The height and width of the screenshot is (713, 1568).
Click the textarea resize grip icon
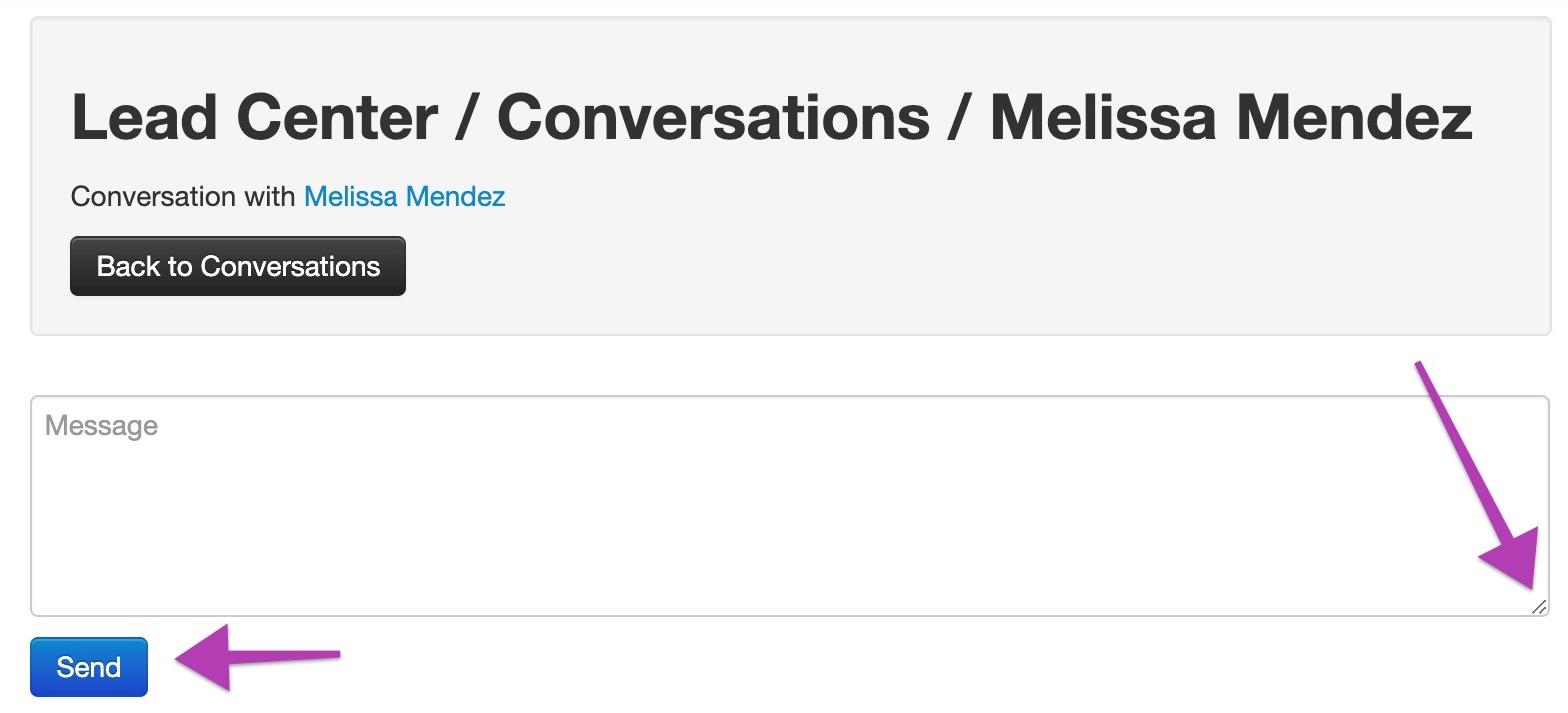pyautogui.click(x=1539, y=607)
